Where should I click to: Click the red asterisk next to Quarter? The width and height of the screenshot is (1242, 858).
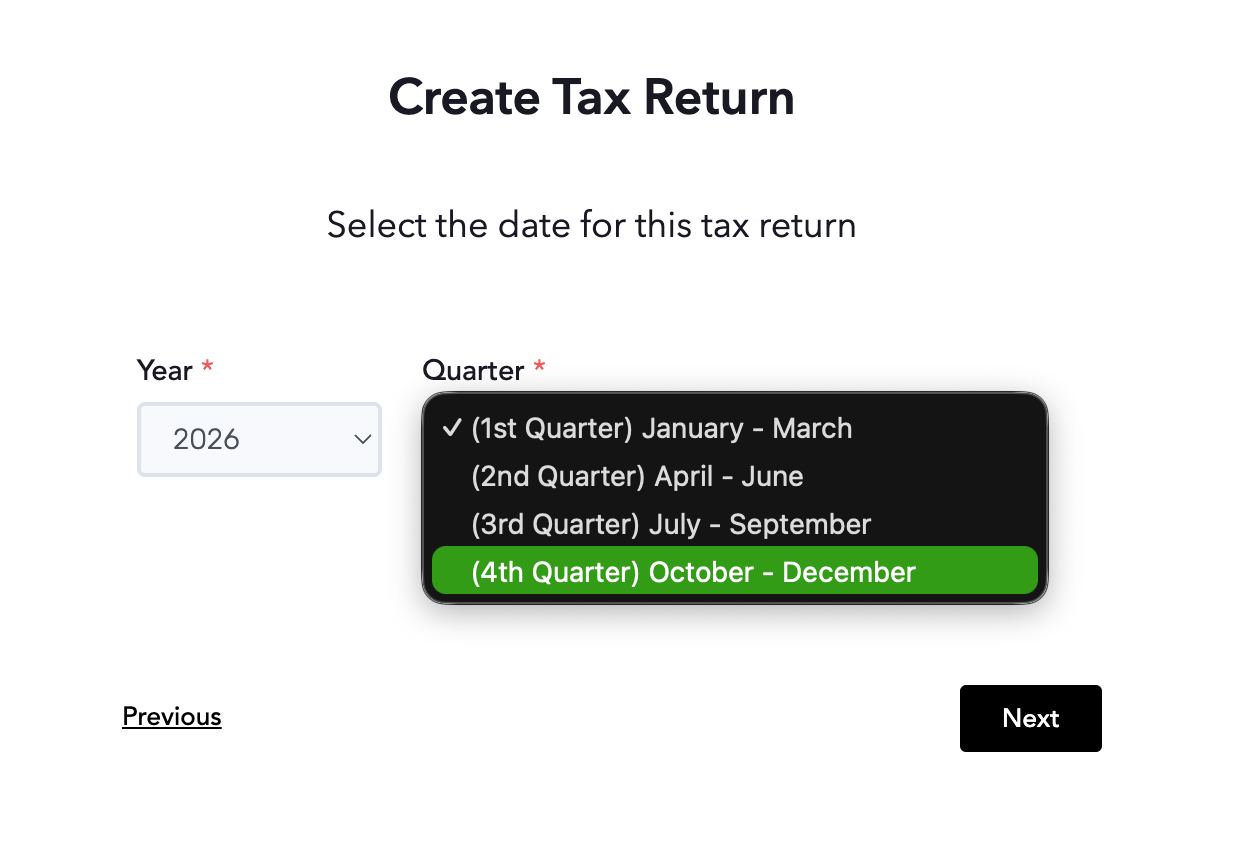coord(539,368)
